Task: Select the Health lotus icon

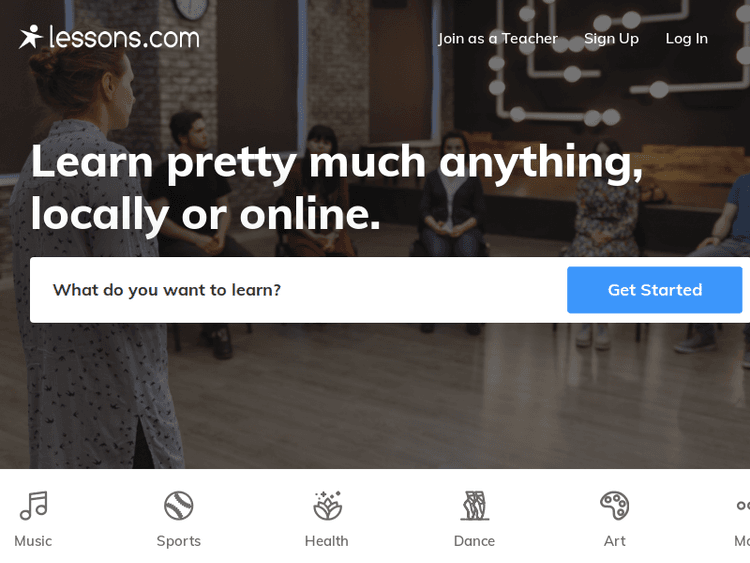Action: point(327,506)
